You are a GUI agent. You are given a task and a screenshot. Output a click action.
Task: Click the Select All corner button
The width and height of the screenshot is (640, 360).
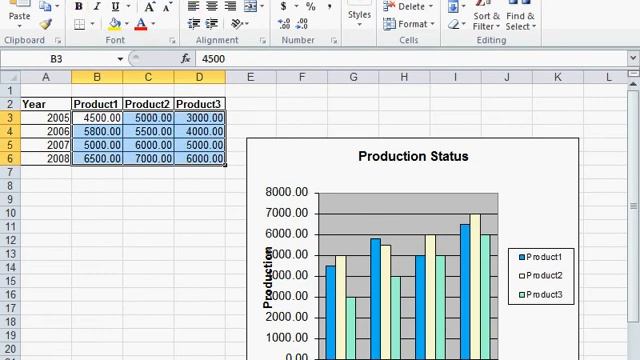tap(10, 77)
